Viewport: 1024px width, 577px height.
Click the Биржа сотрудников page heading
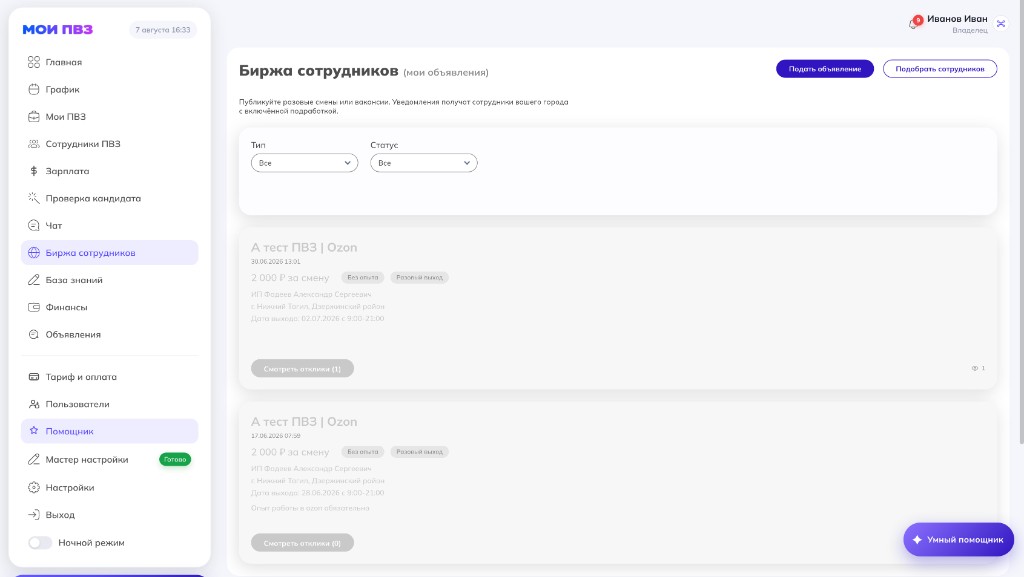319,70
